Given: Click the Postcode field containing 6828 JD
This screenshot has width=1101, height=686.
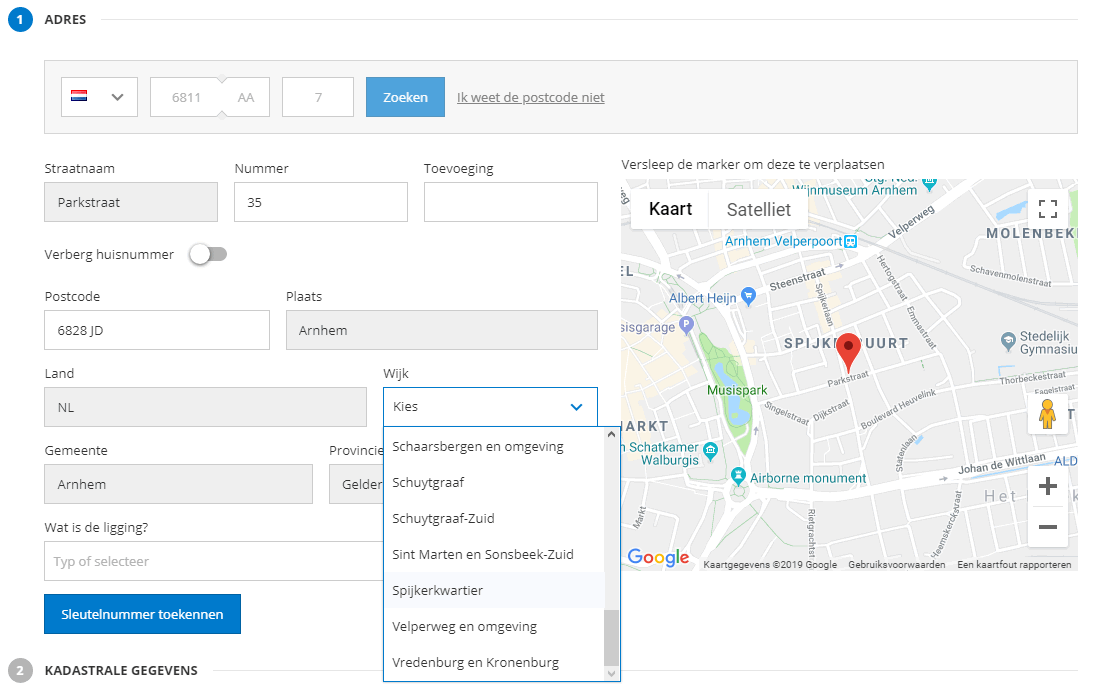Looking at the screenshot, I should coord(157,330).
